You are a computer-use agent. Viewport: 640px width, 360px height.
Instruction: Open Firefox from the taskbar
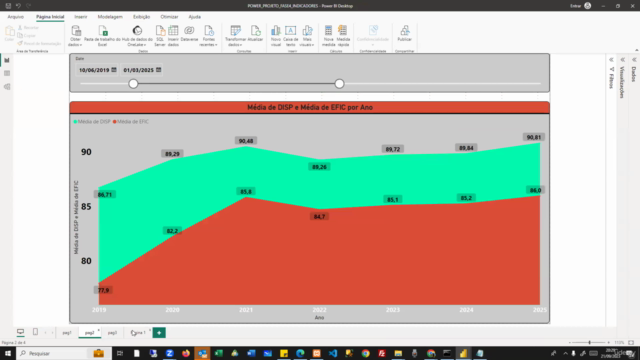[x=186, y=353]
